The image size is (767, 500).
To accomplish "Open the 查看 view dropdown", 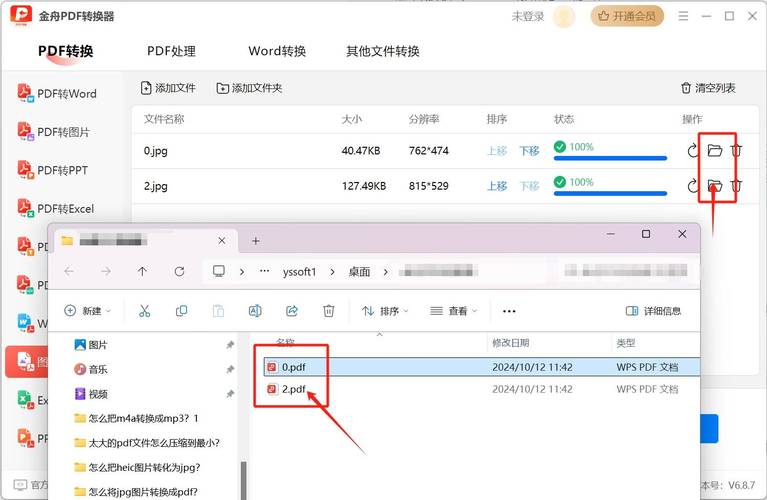I will tap(453, 311).
